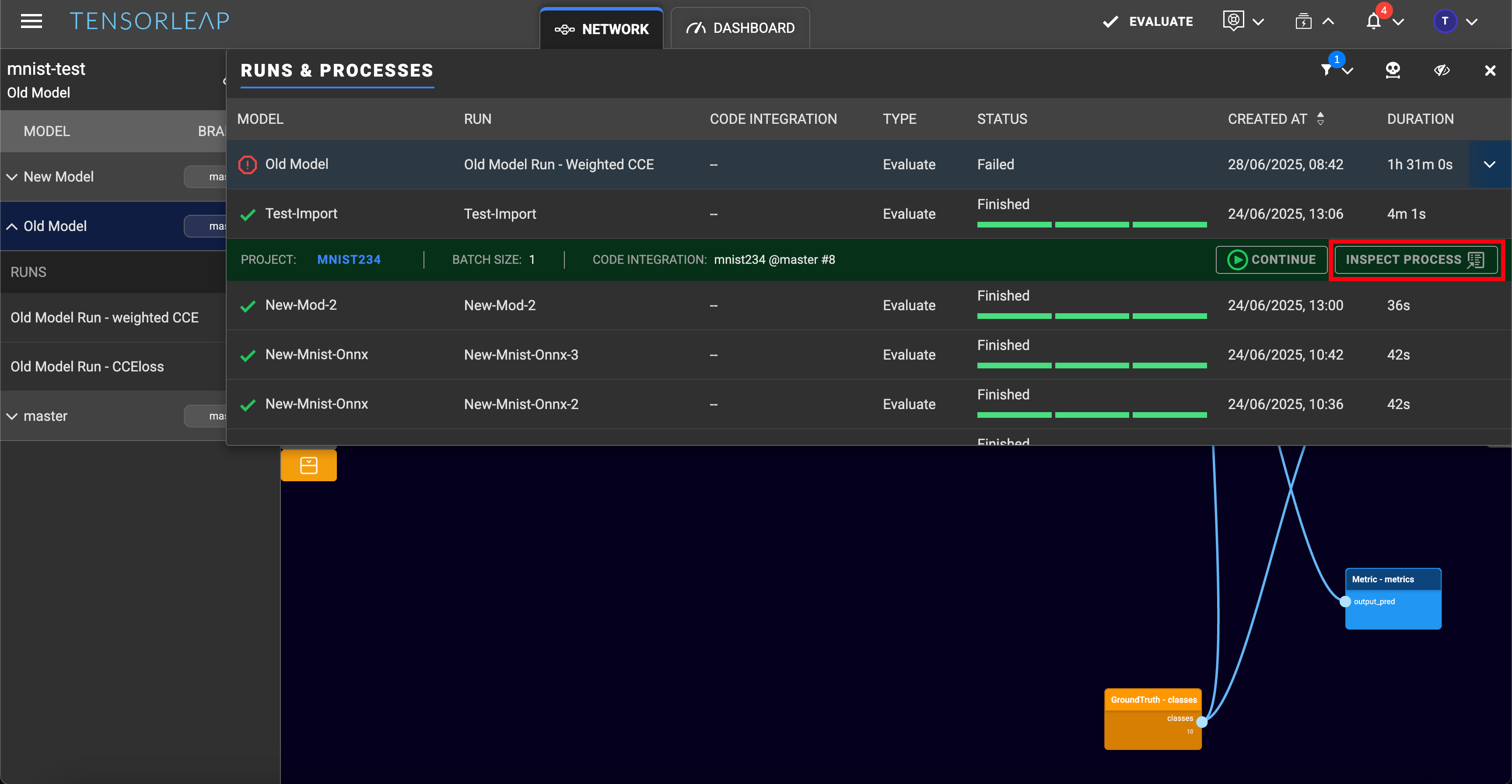This screenshot has width=1512, height=784.
Task: Select the Network tab
Action: tap(602, 29)
